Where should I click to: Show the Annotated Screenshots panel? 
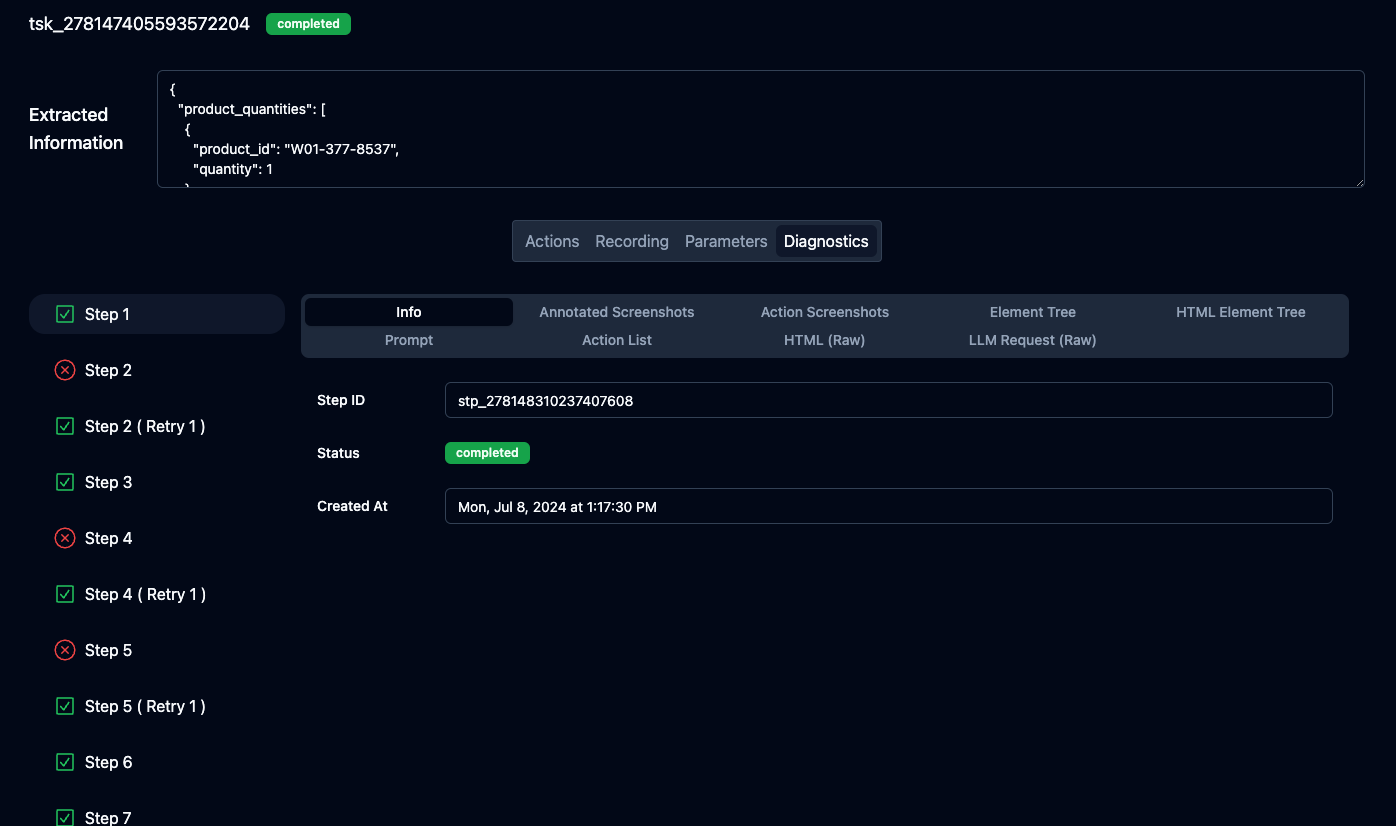tap(617, 312)
